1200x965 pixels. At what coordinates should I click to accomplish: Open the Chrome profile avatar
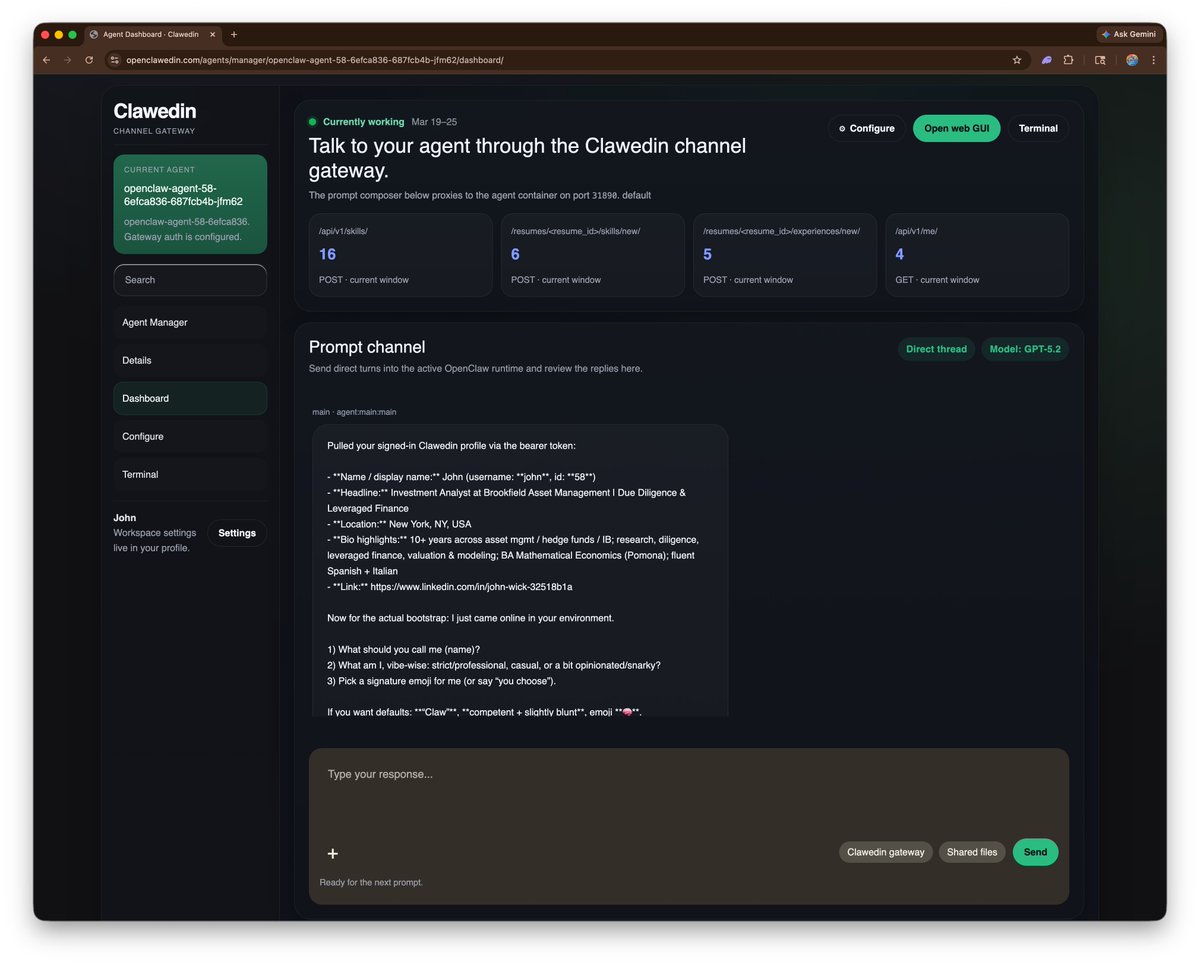click(x=1132, y=60)
